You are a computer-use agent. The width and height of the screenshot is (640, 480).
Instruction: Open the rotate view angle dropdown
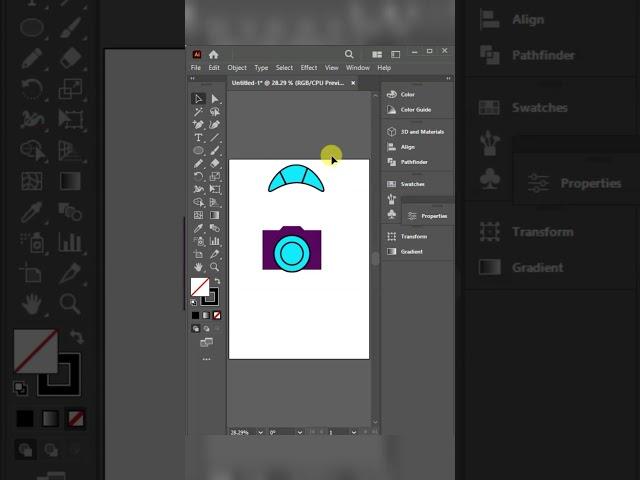(299, 432)
